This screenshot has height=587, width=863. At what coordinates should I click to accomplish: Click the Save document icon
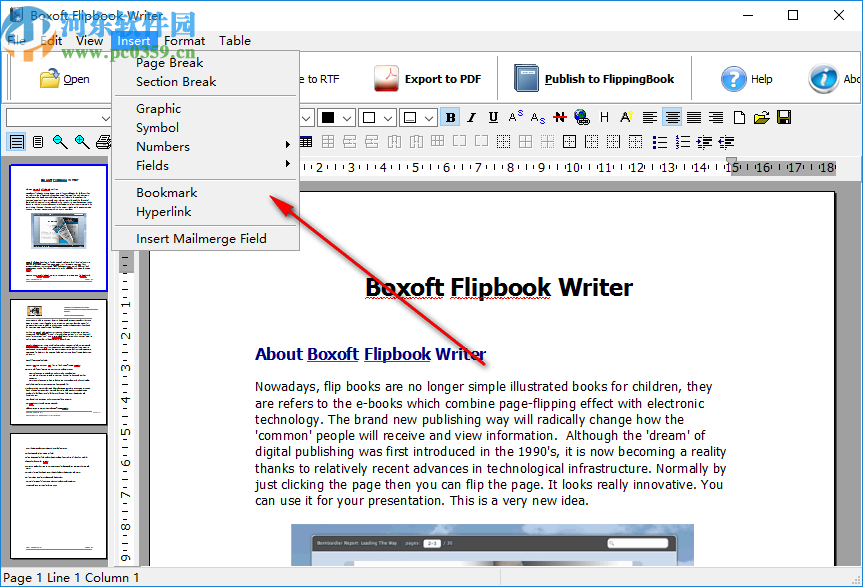pyautogui.click(x=786, y=116)
